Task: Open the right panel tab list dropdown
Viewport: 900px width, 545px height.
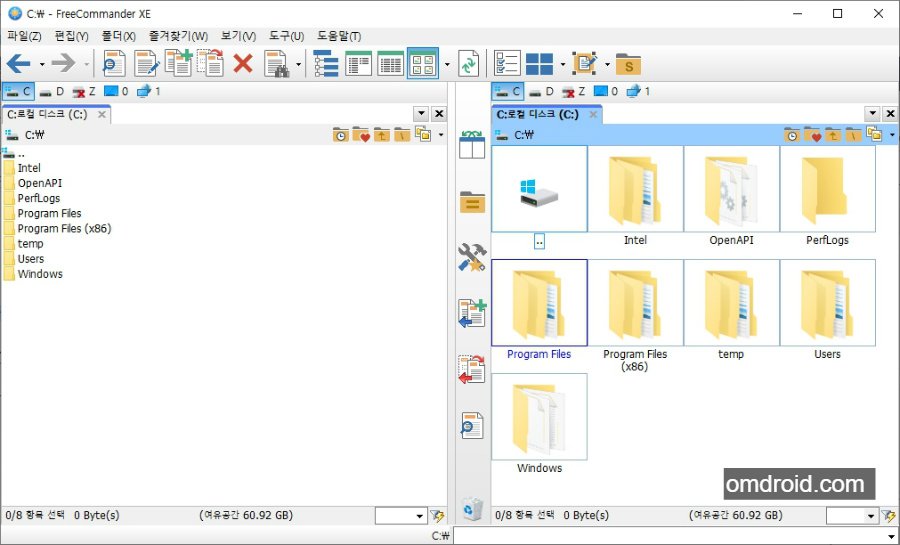Action: (872, 114)
